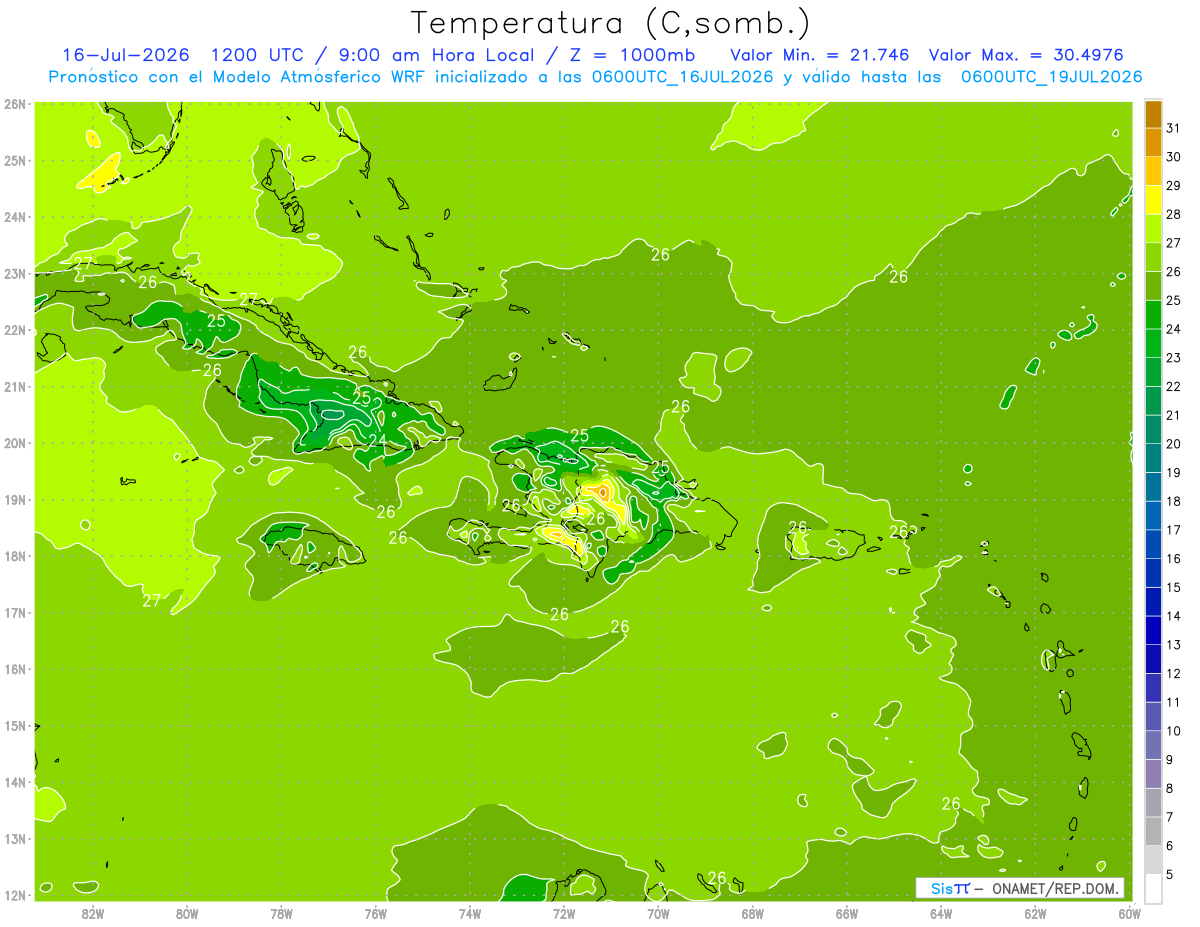The image size is (1200, 927).
Task: Click the colorbar label '5'
Action: point(1171,875)
